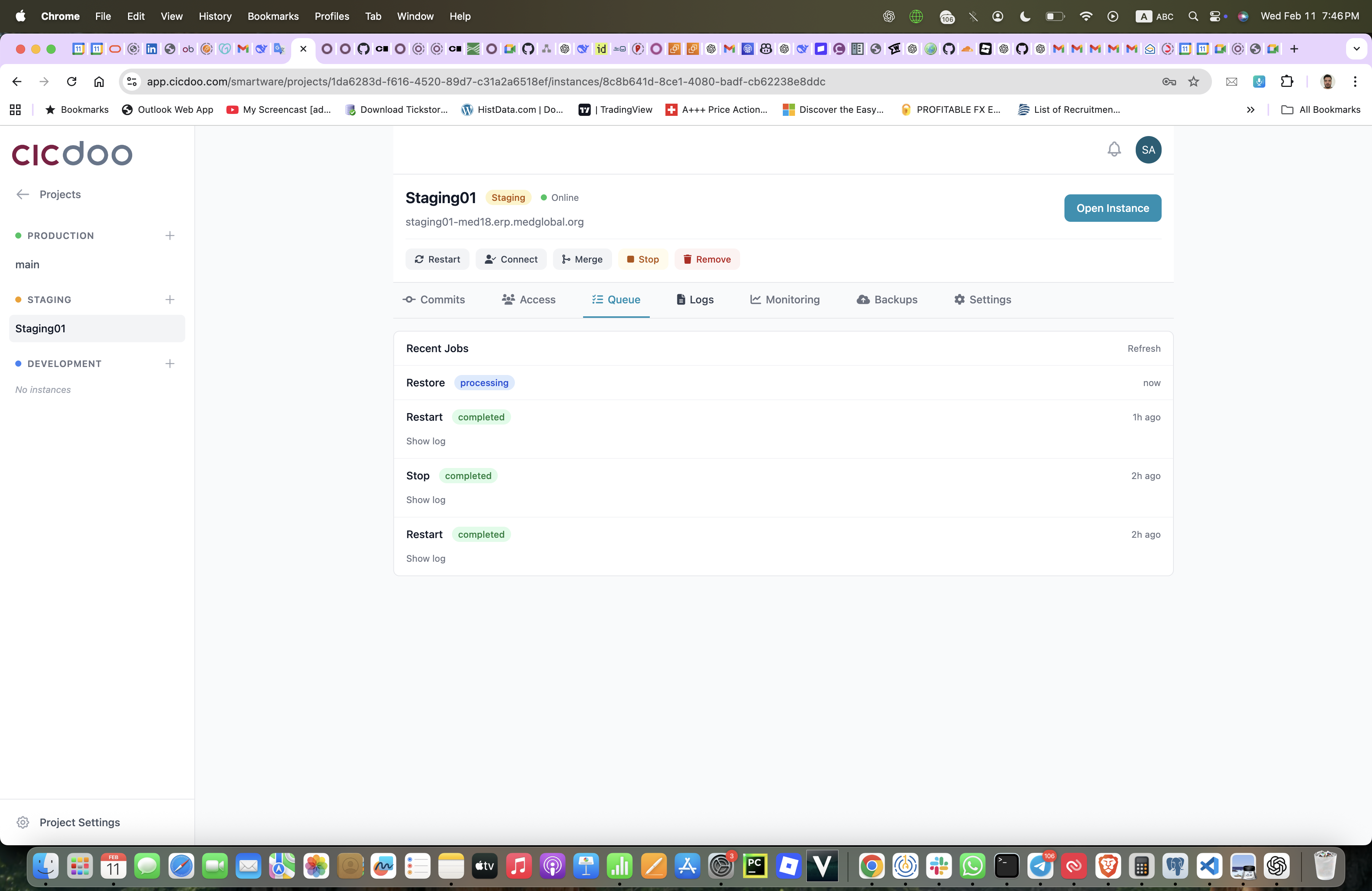Expand hidden bookmarks double-chevron
This screenshot has height=891, width=1372.
(x=1250, y=109)
